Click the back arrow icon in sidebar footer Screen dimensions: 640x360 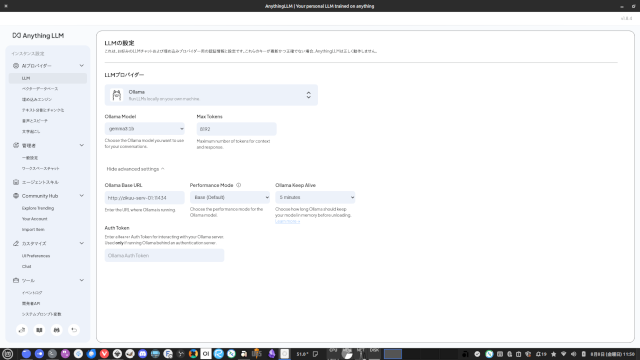[74, 330]
